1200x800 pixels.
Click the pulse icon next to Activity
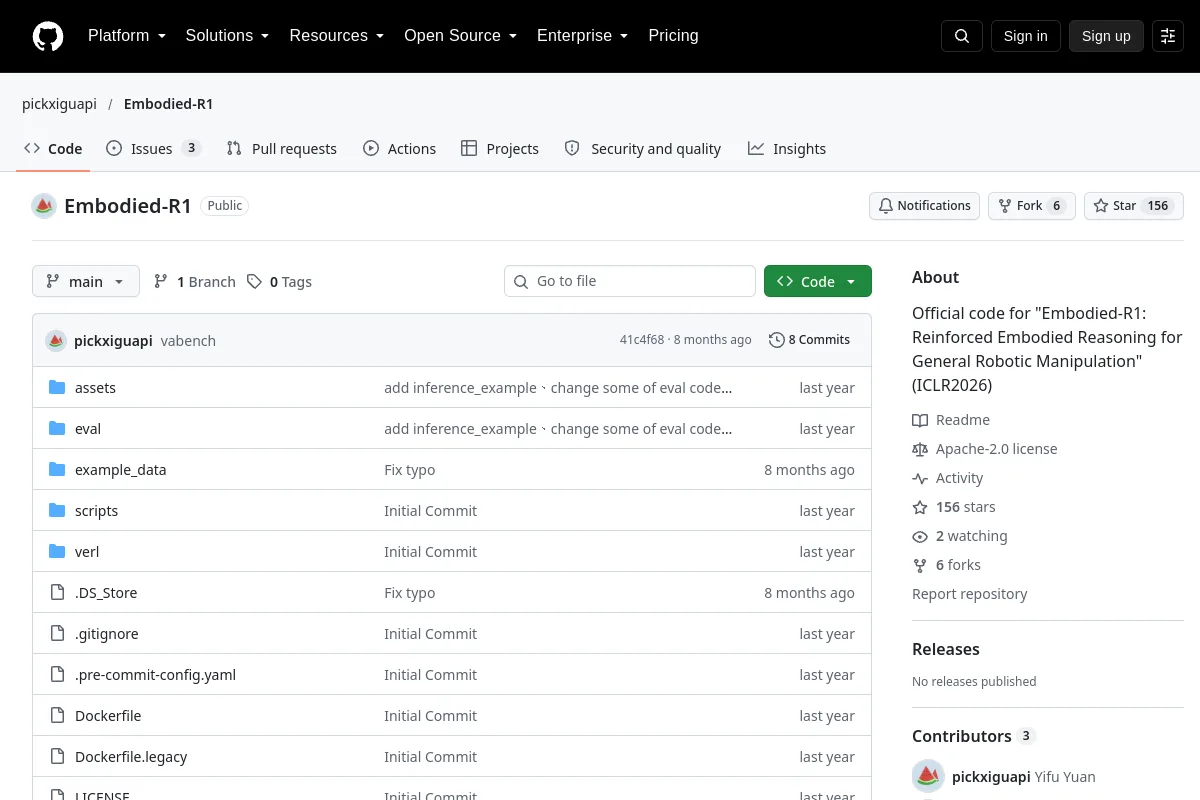[920, 478]
